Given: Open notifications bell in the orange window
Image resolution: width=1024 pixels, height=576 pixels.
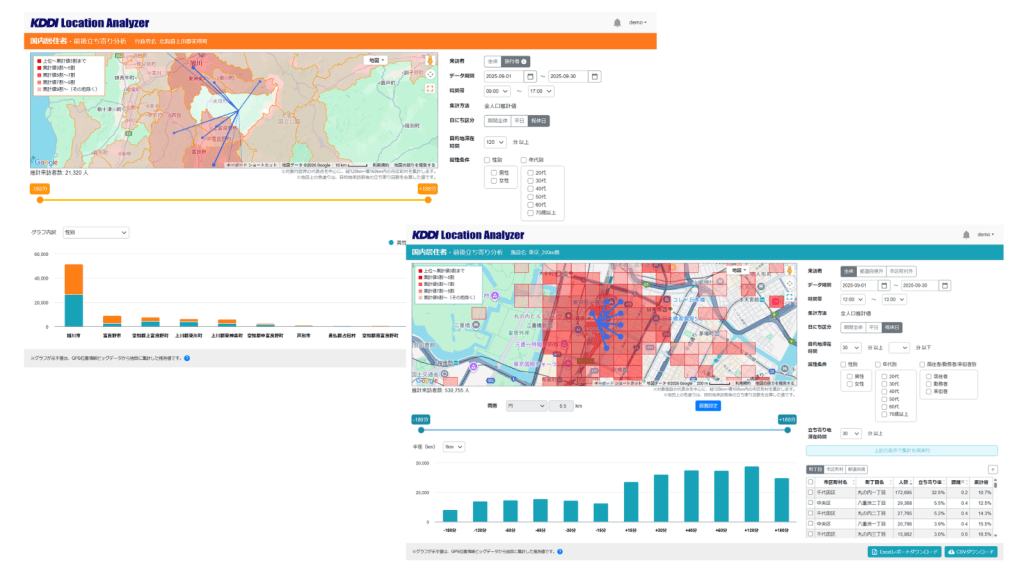Looking at the screenshot, I should click(617, 23).
